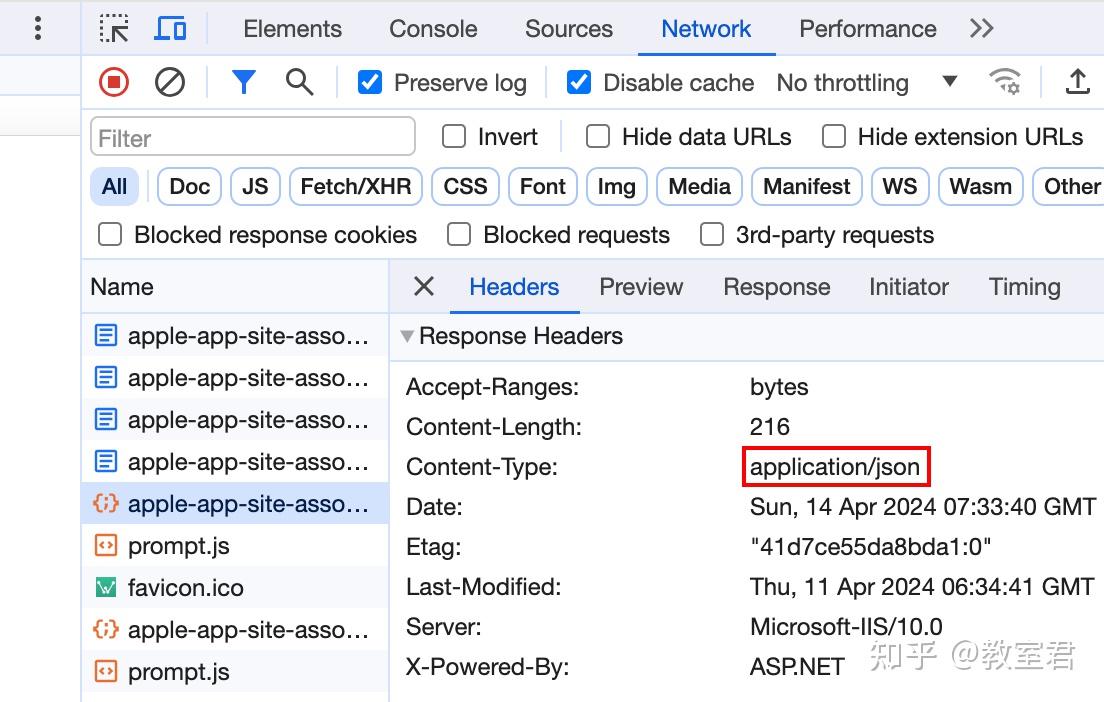
Task: Toggle the device toolbar icon
Action: pyautogui.click(x=170, y=29)
